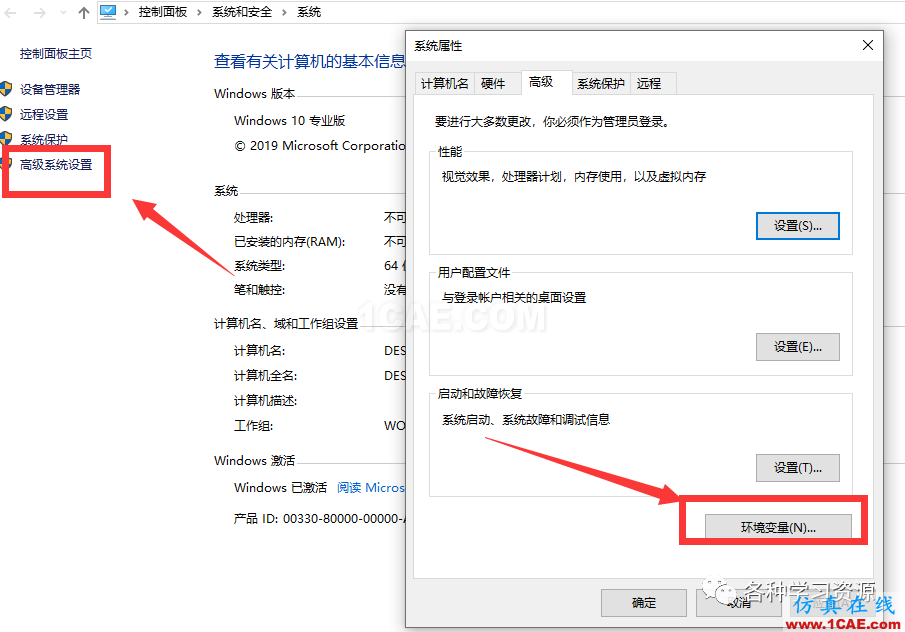Screen dimensions: 905x632
Task: Open 远程设置 link
Action: [44, 114]
